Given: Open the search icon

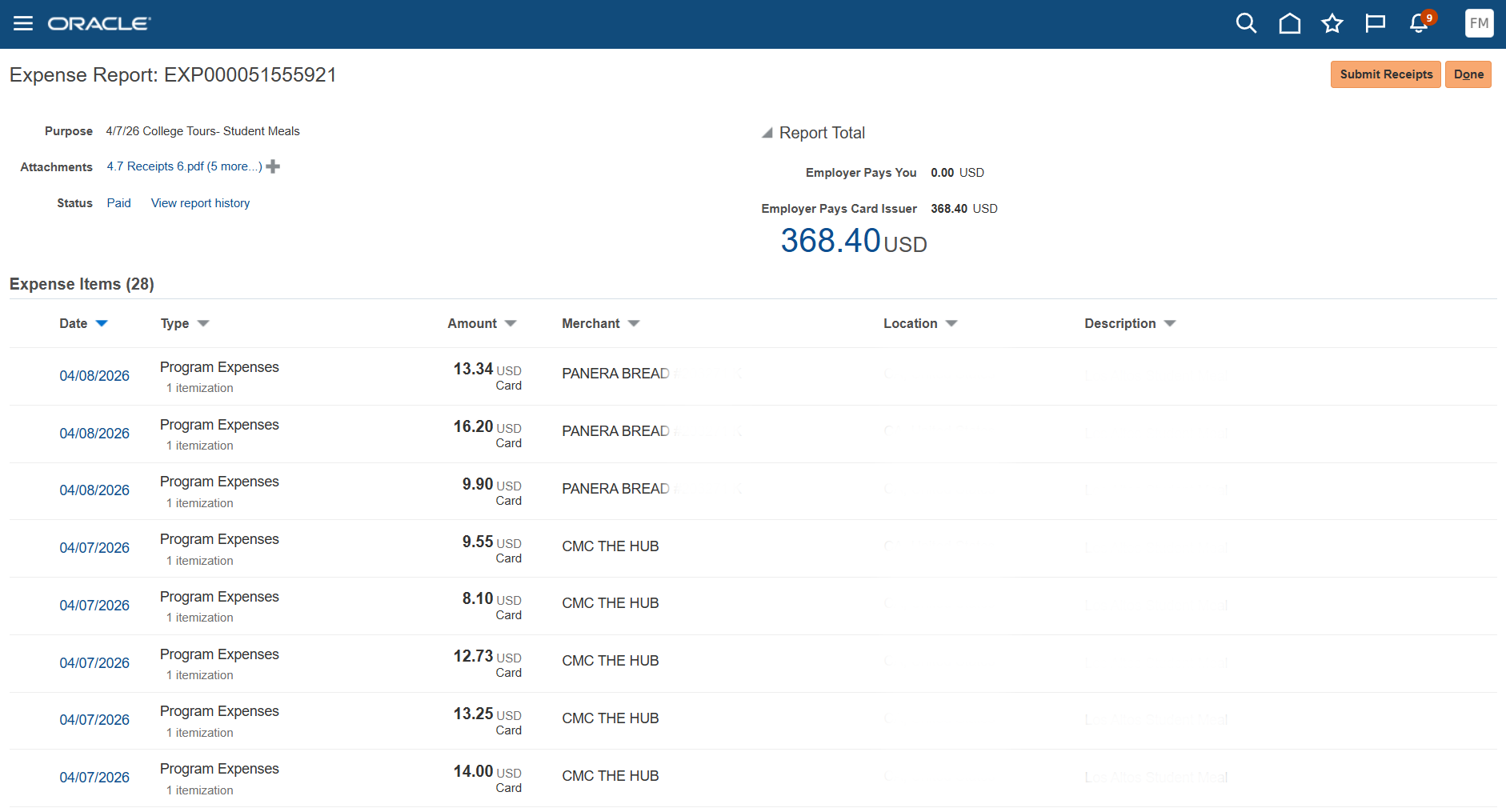Looking at the screenshot, I should pyautogui.click(x=1246, y=23).
